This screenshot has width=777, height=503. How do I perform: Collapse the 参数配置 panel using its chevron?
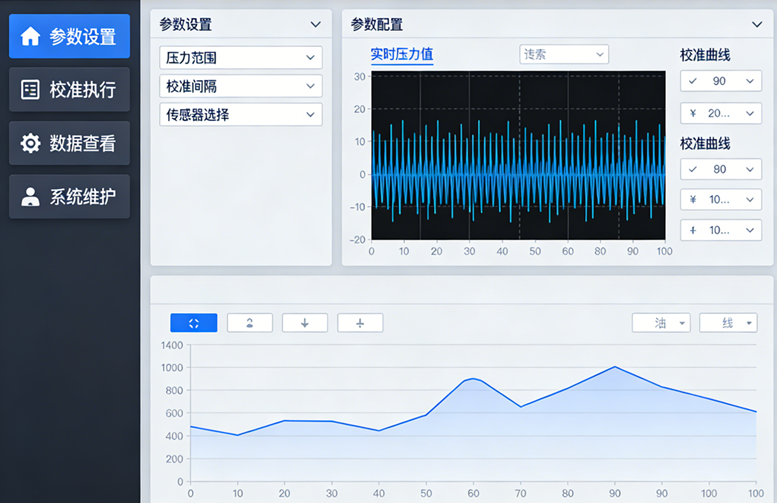point(756,25)
